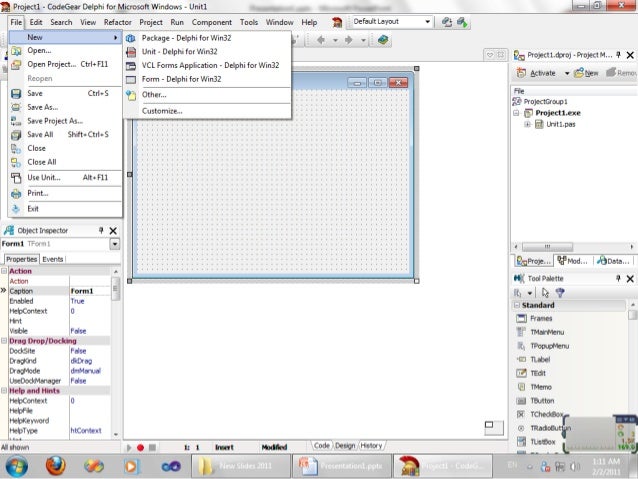The height and width of the screenshot is (479, 638).
Task: Click the Open folder icon in File menu
Action: (16, 51)
